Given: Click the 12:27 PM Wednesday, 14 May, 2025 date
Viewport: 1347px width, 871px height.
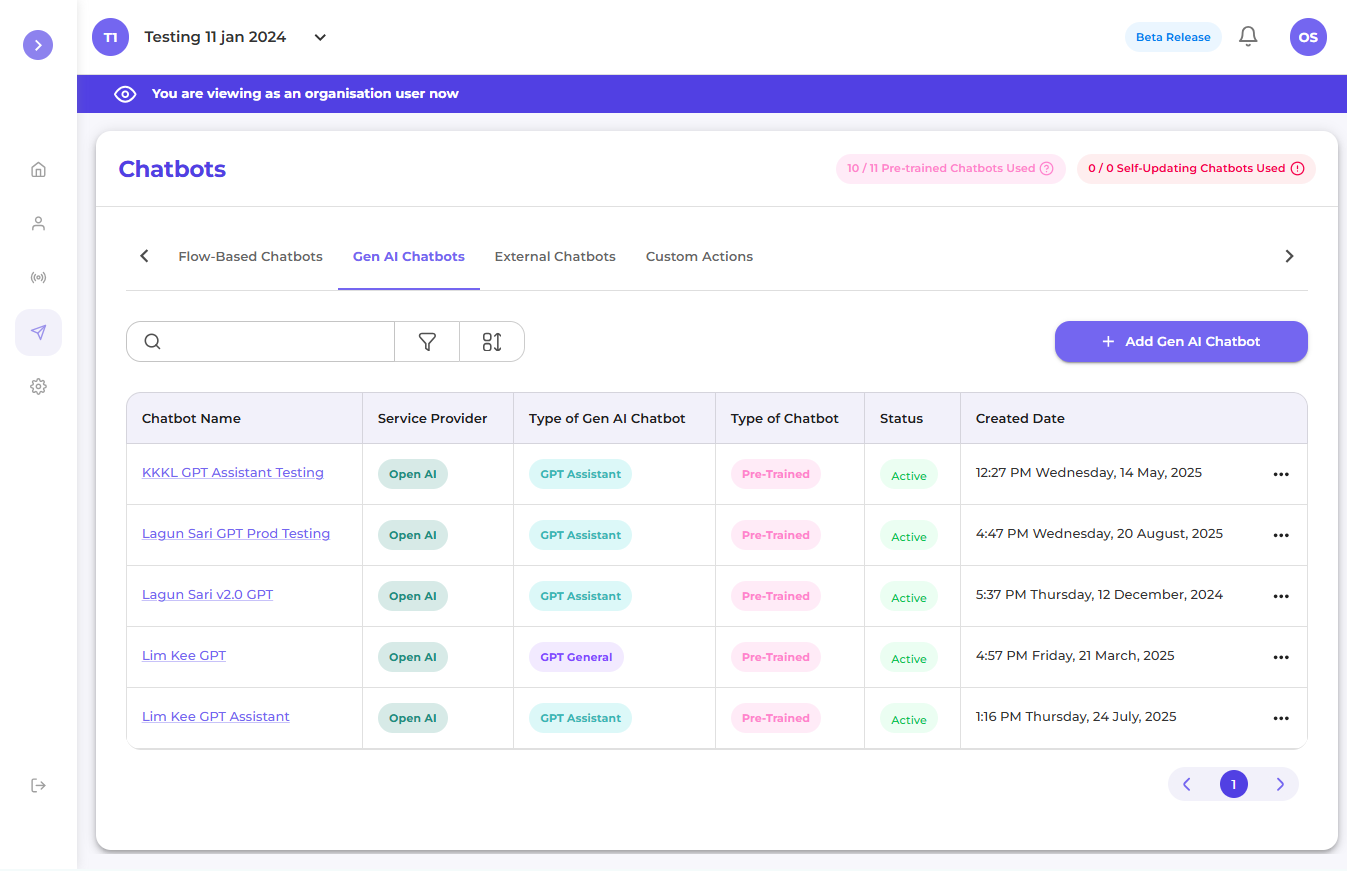Looking at the screenshot, I should [x=1089, y=472].
